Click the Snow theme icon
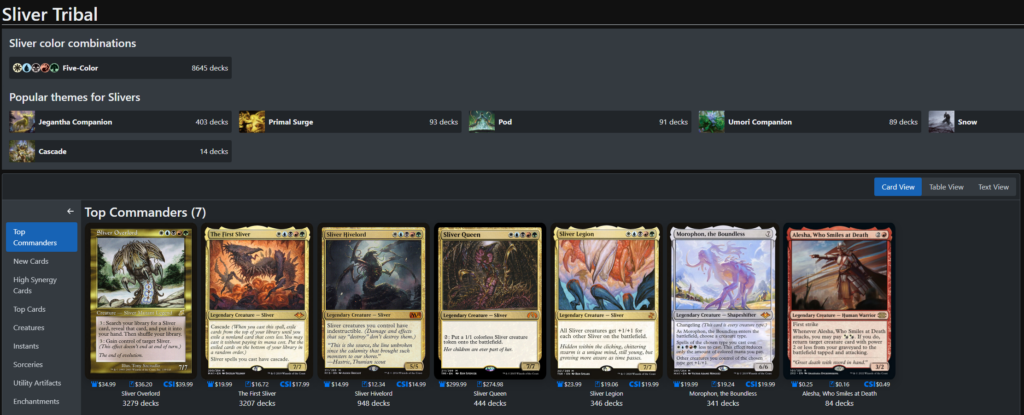The height and width of the screenshot is (415, 1024). click(x=941, y=122)
